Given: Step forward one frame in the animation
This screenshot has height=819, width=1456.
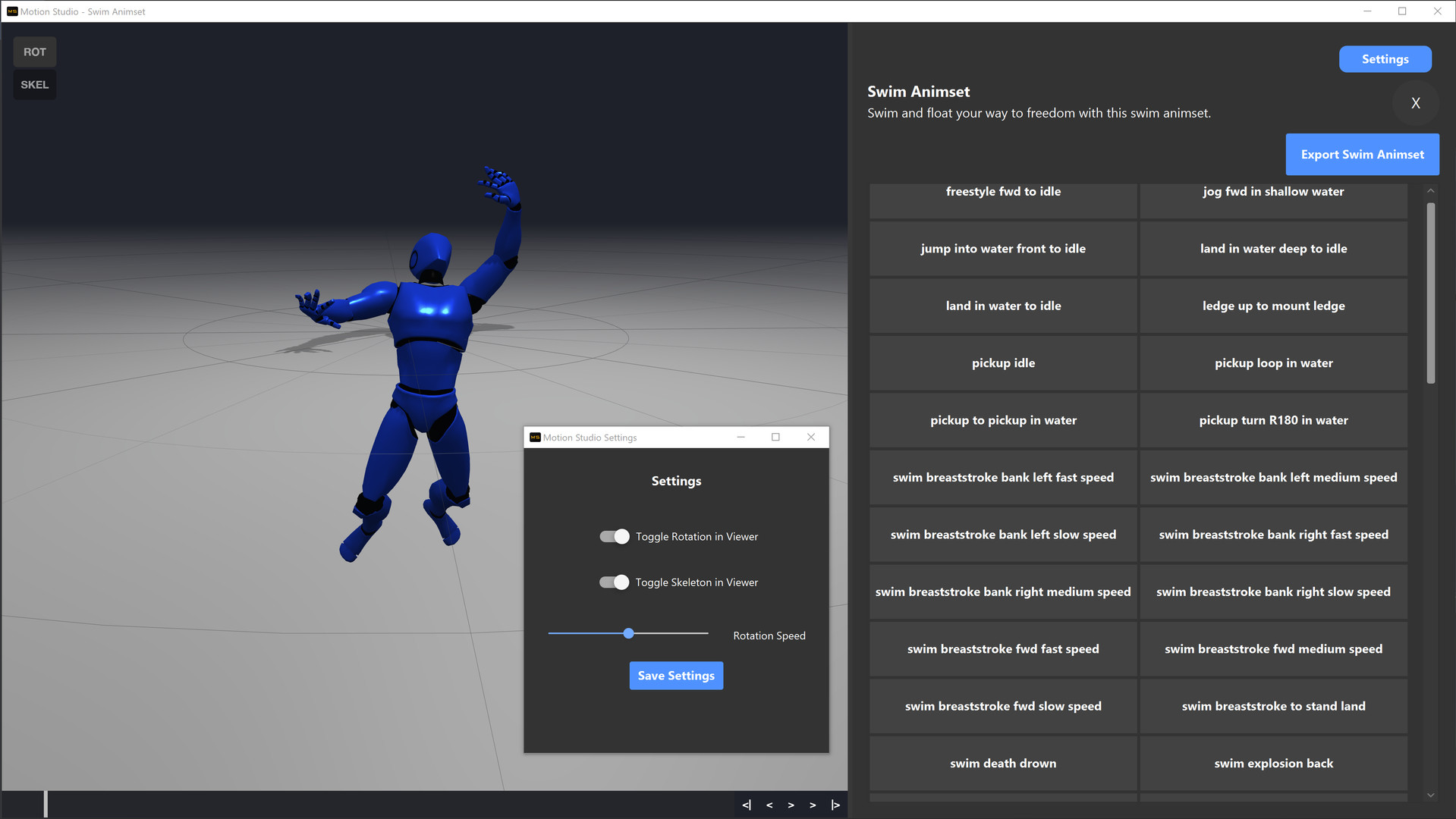Looking at the screenshot, I should [790, 805].
